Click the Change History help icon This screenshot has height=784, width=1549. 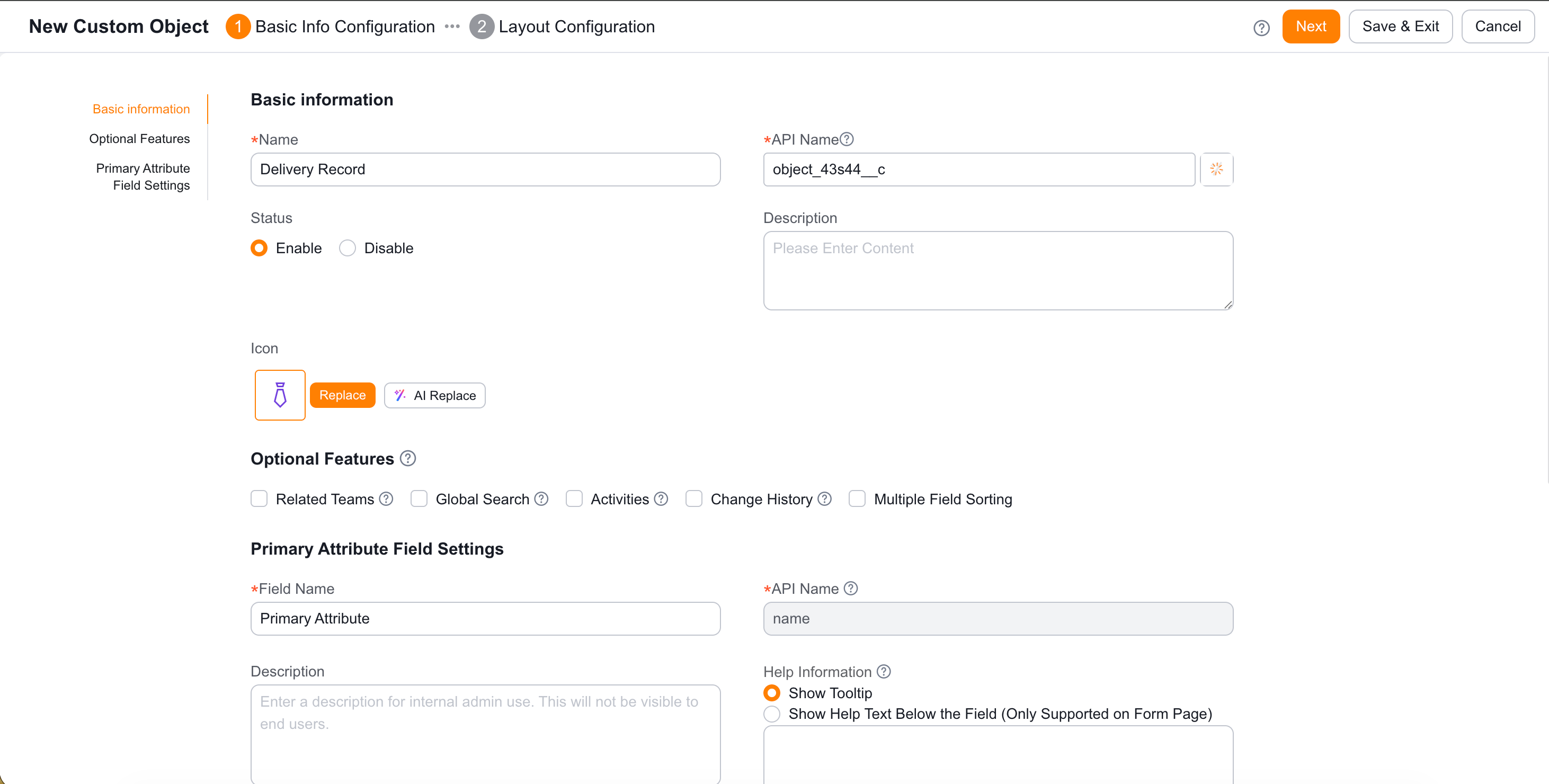[x=824, y=499]
